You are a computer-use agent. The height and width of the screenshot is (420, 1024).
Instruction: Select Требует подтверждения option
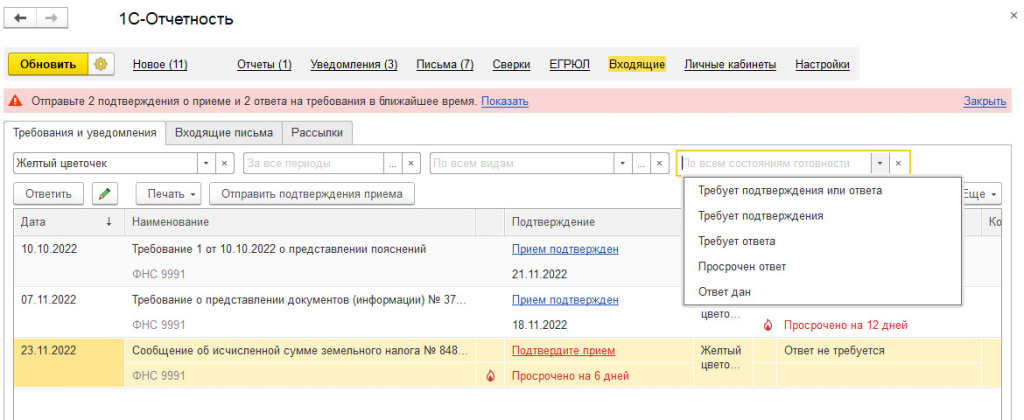coord(822,216)
